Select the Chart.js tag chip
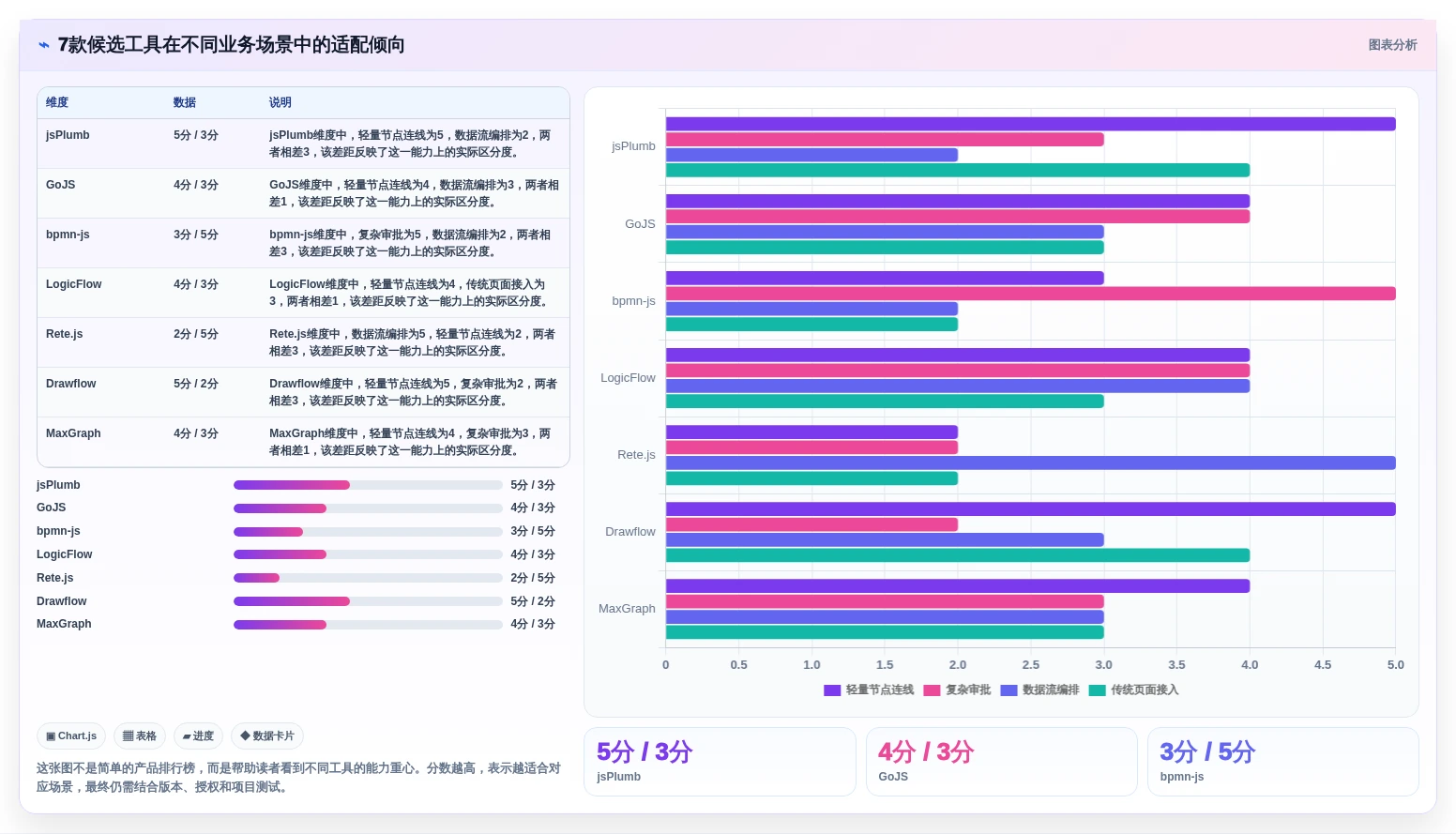1456x834 pixels. coord(71,736)
